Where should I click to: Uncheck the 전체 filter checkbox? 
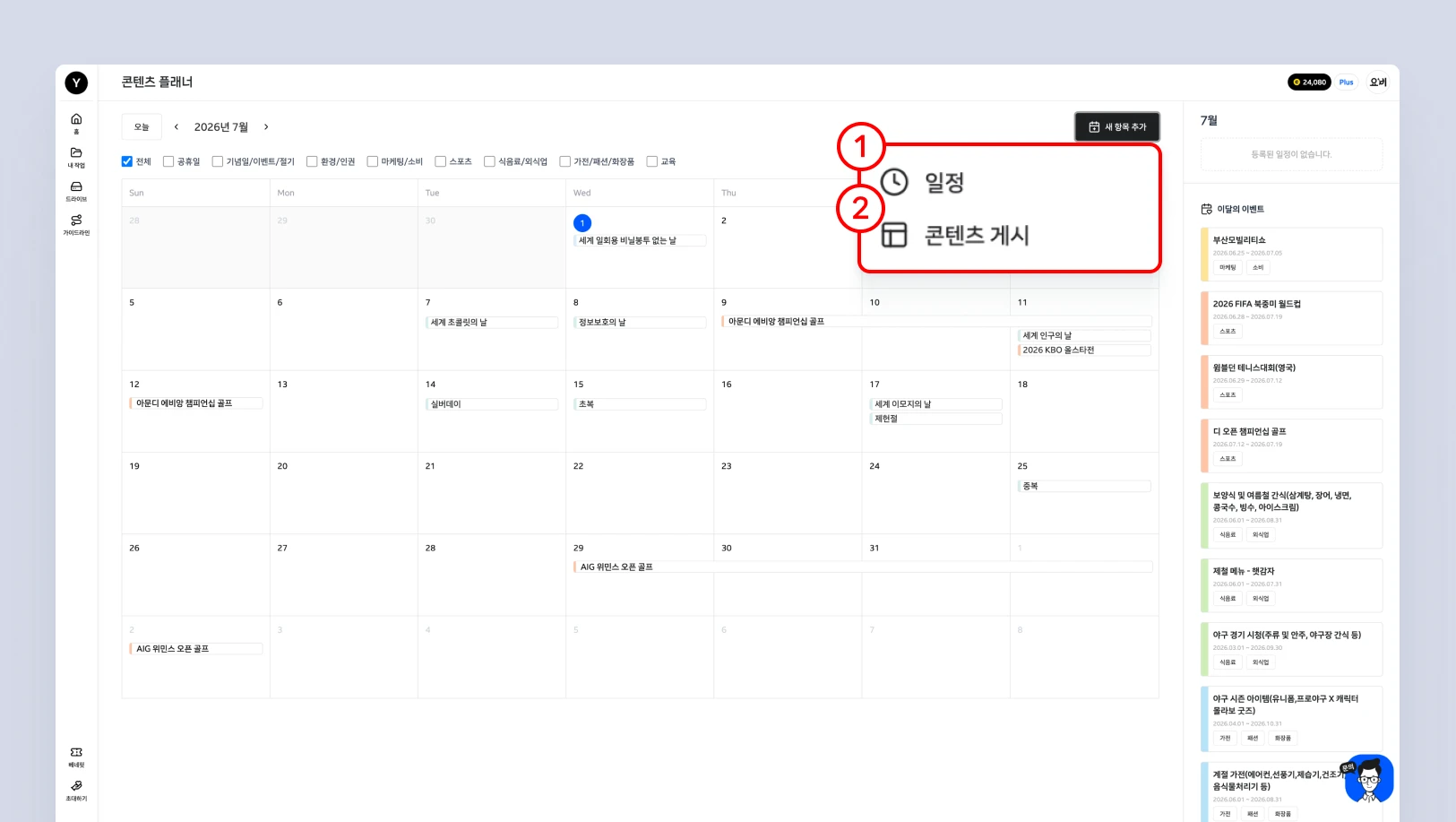(127, 161)
